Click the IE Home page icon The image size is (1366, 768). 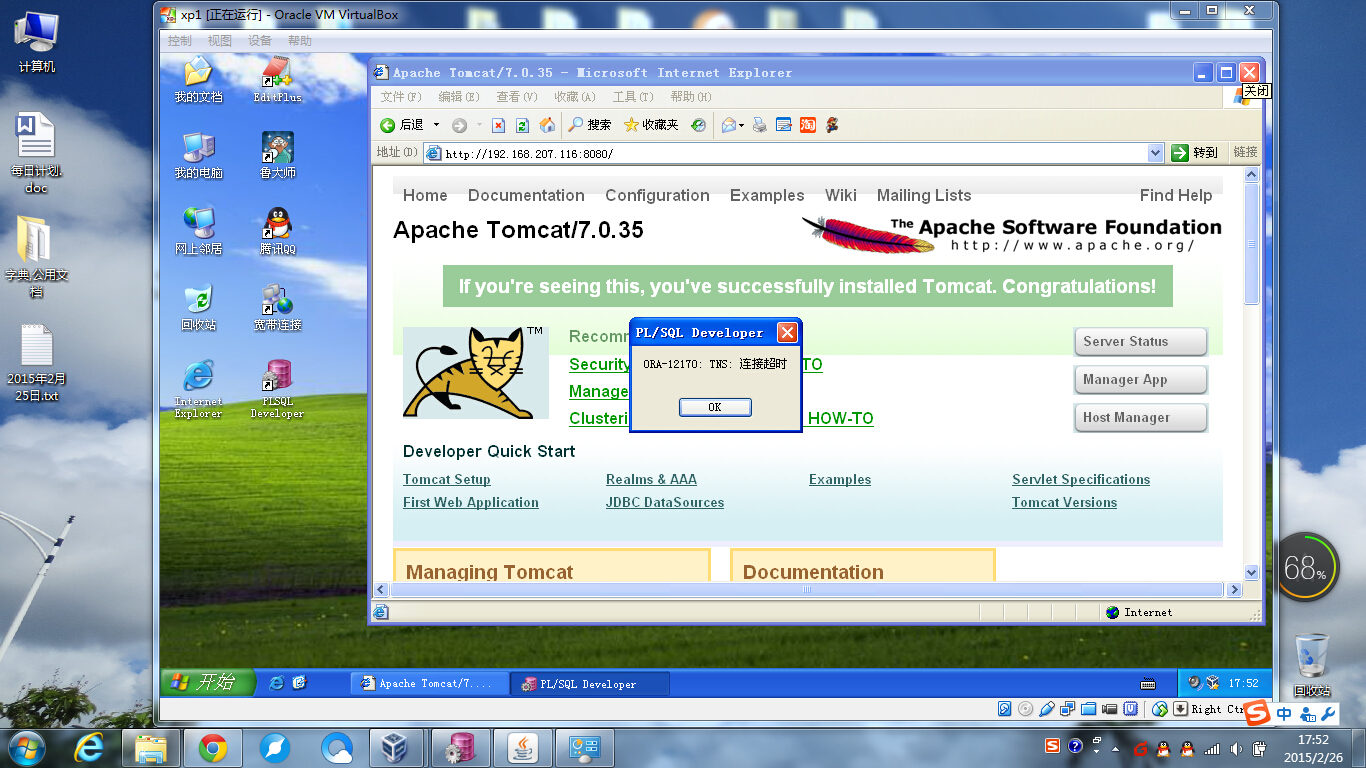547,125
